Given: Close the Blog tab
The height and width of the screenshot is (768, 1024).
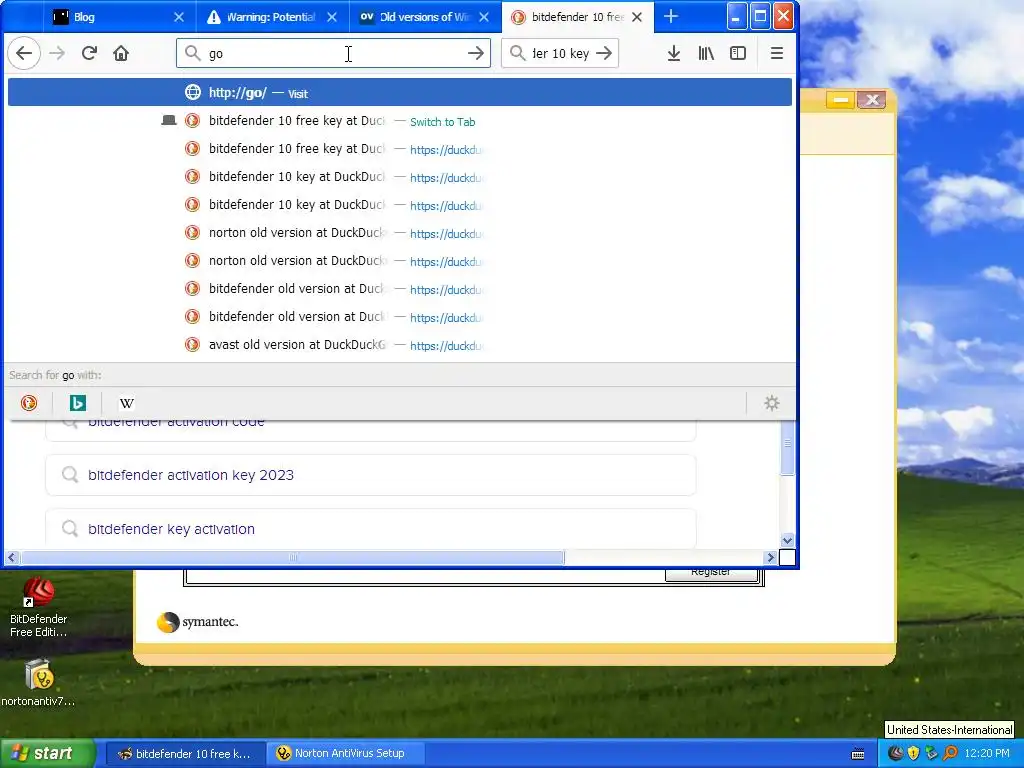Looking at the screenshot, I should coord(179,17).
